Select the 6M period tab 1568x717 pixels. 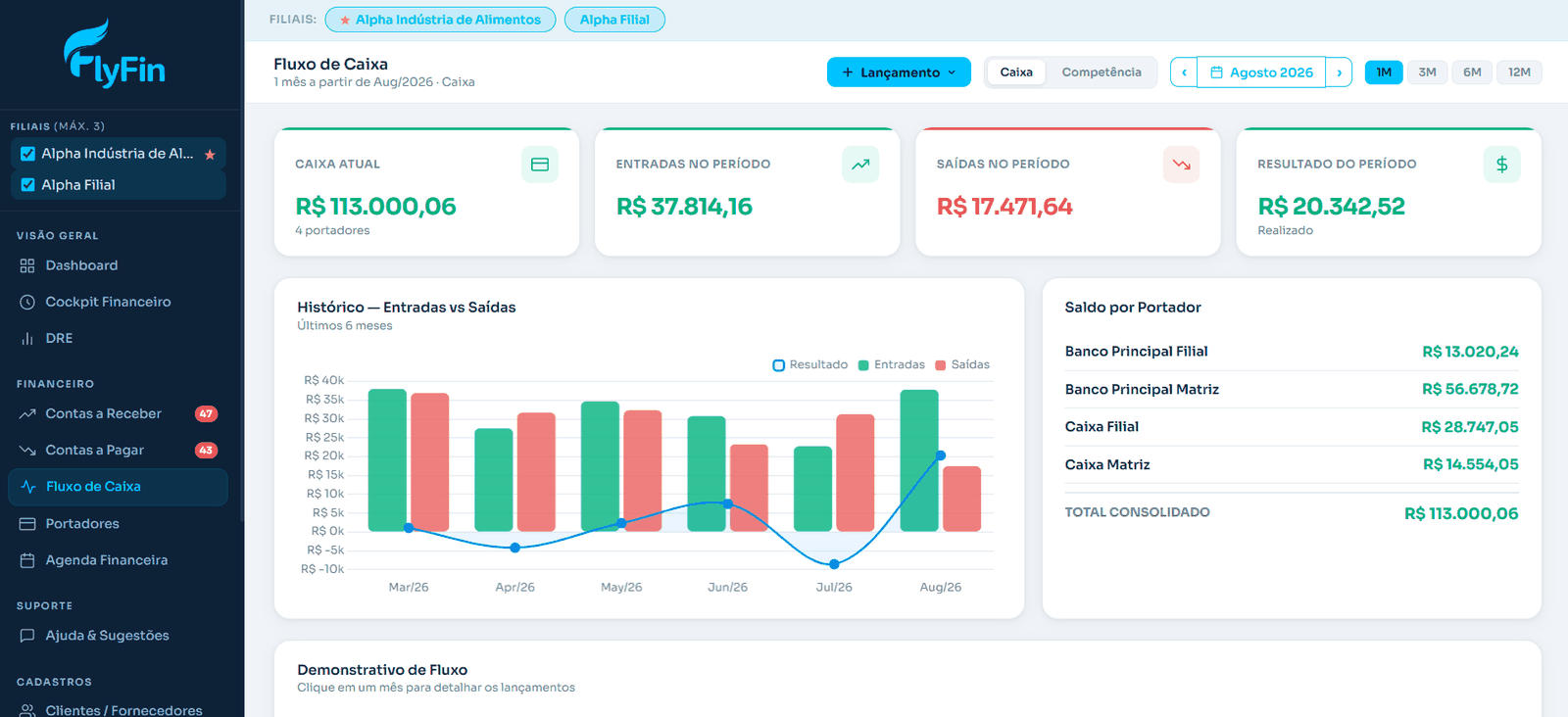[1472, 72]
